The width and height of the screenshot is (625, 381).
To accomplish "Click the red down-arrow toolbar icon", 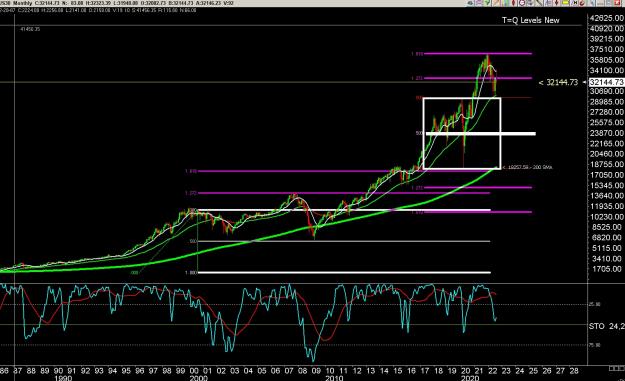I will pyautogui.click(x=556, y=3).
